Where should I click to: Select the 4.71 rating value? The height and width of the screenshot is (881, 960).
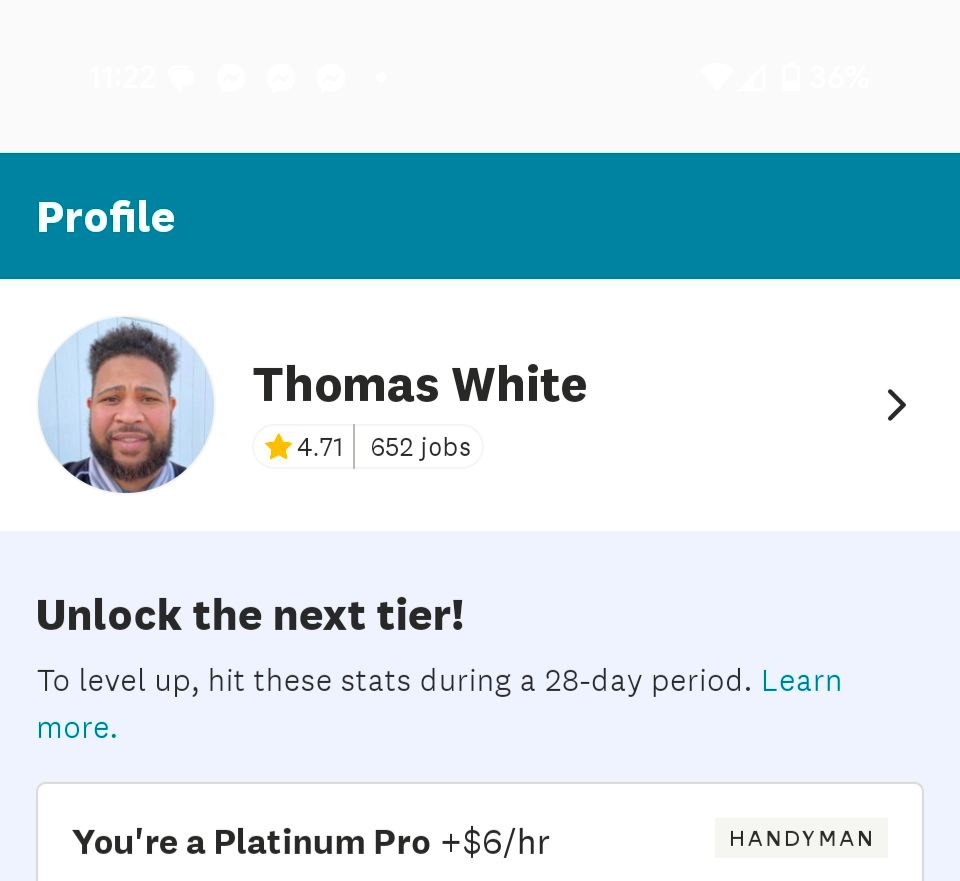point(320,448)
